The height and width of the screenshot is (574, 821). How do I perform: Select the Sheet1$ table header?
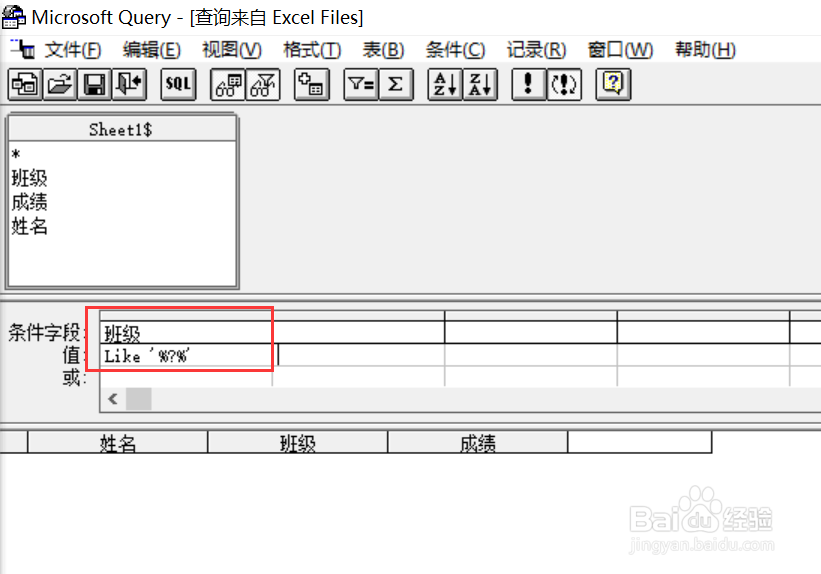click(122, 129)
